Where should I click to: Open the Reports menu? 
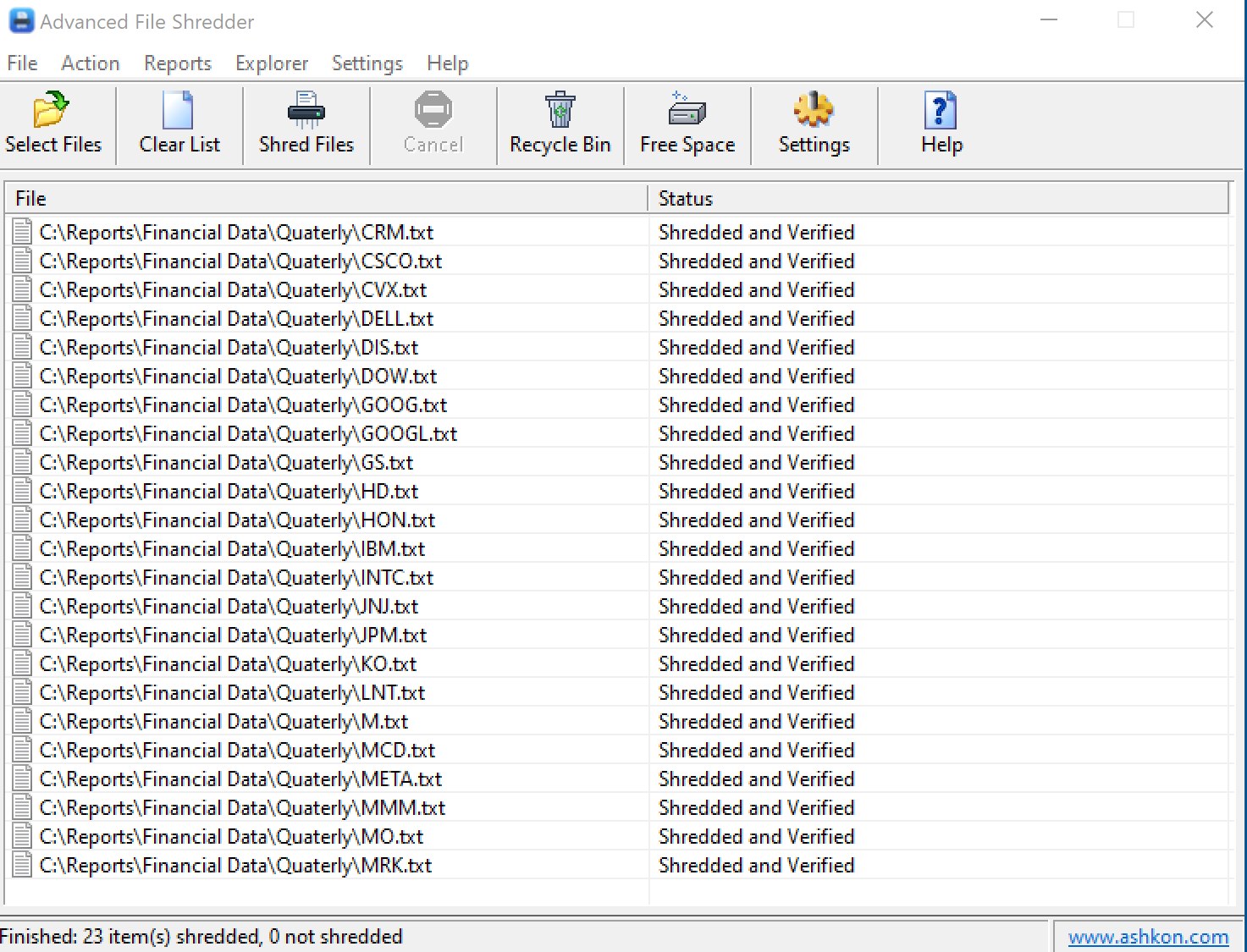pyautogui.click(x=178, y=63)
